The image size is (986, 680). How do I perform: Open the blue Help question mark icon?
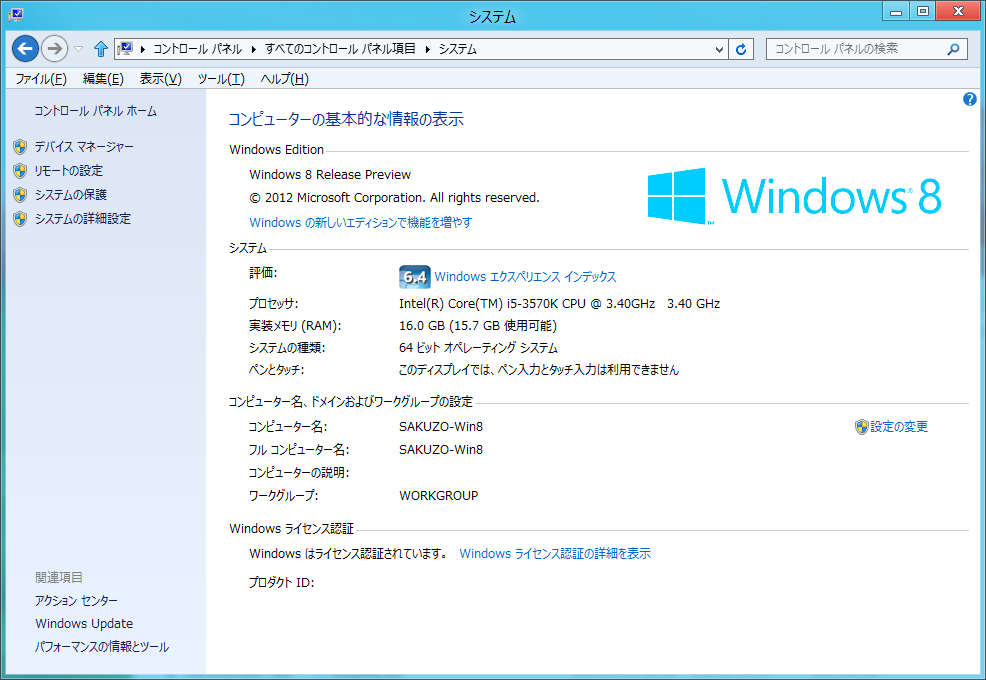coord(970,99)
